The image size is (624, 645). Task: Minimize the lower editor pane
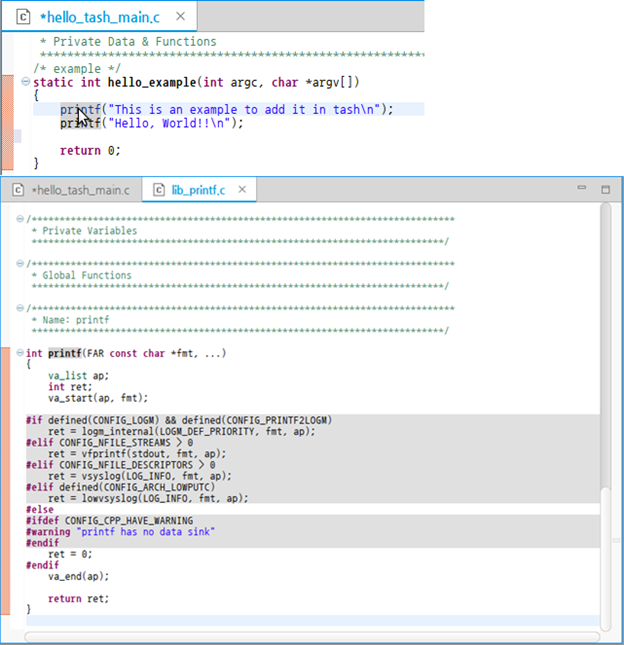579,188
